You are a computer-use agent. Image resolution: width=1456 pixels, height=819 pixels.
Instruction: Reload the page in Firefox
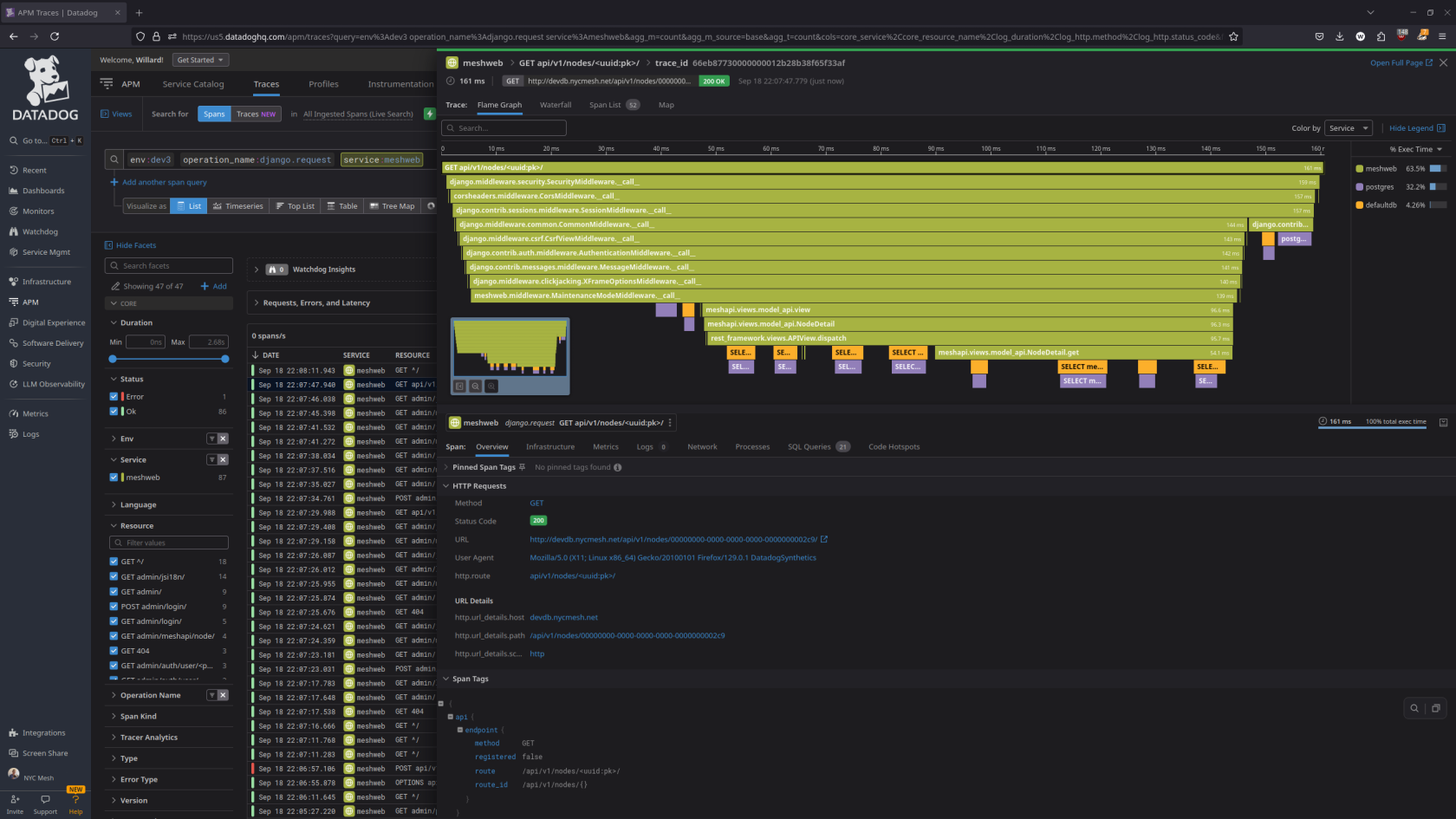click(x=55, y=36)
